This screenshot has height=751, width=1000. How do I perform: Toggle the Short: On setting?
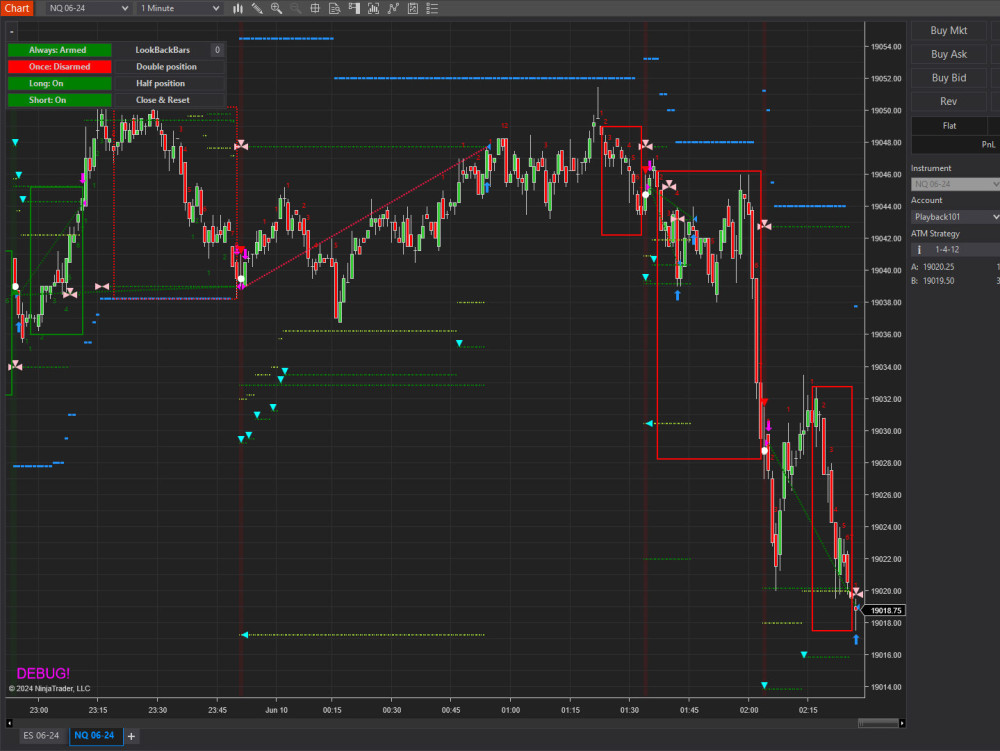click(x=58, y=99)
